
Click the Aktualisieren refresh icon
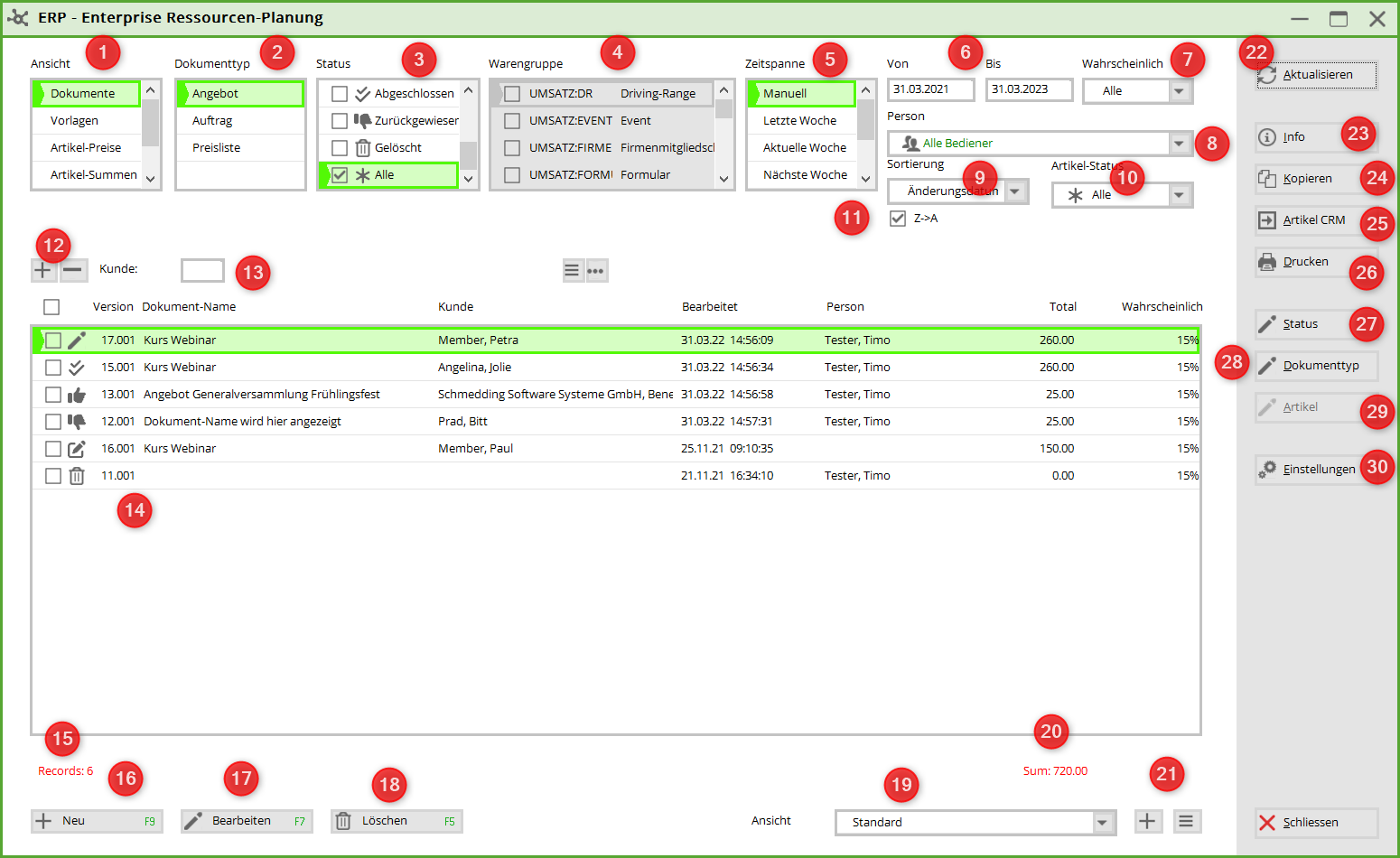click(x=1268, y=75)
